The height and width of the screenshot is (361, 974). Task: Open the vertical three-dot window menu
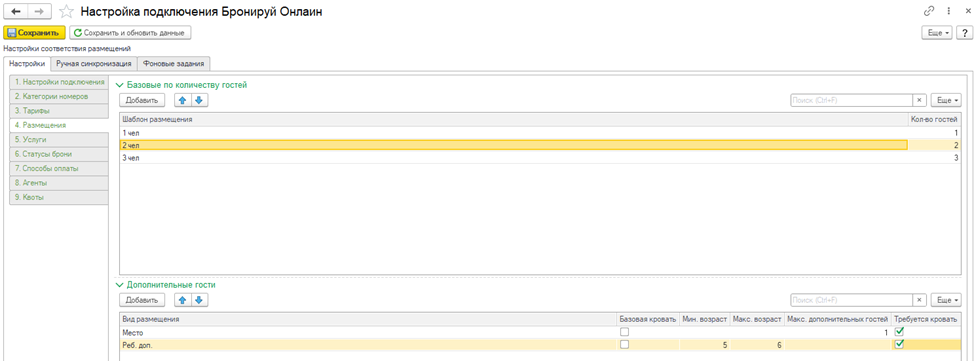point(949,11)
